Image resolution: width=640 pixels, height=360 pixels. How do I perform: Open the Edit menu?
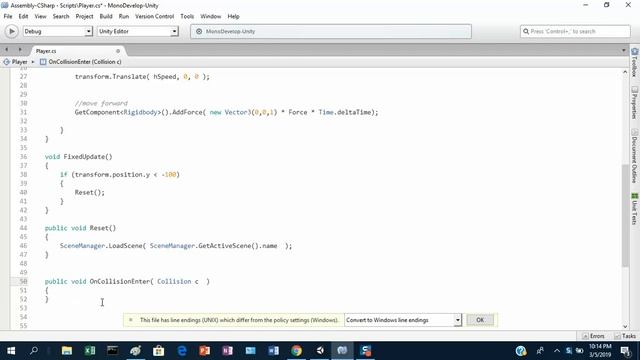coord(23,16)
